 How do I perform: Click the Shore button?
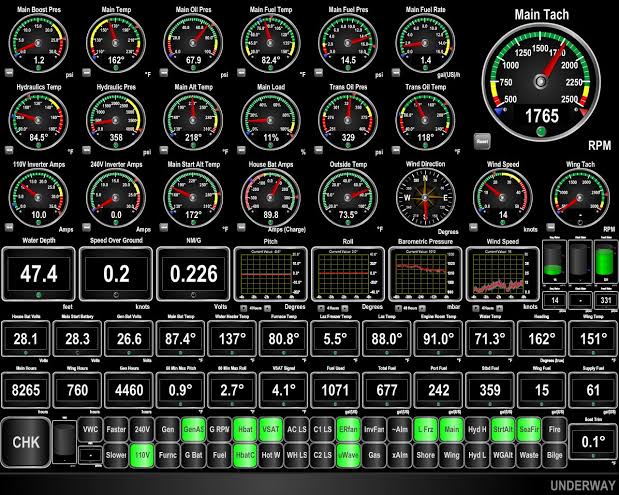pyautogui.click(x=426, y=455)
